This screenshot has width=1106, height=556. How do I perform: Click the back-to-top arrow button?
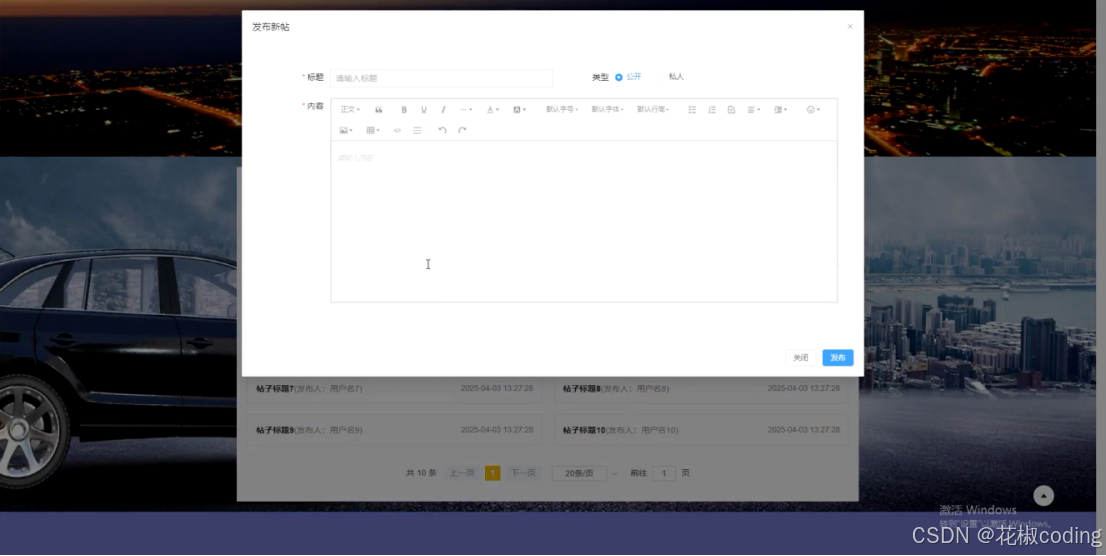(x=1044, y=496)
